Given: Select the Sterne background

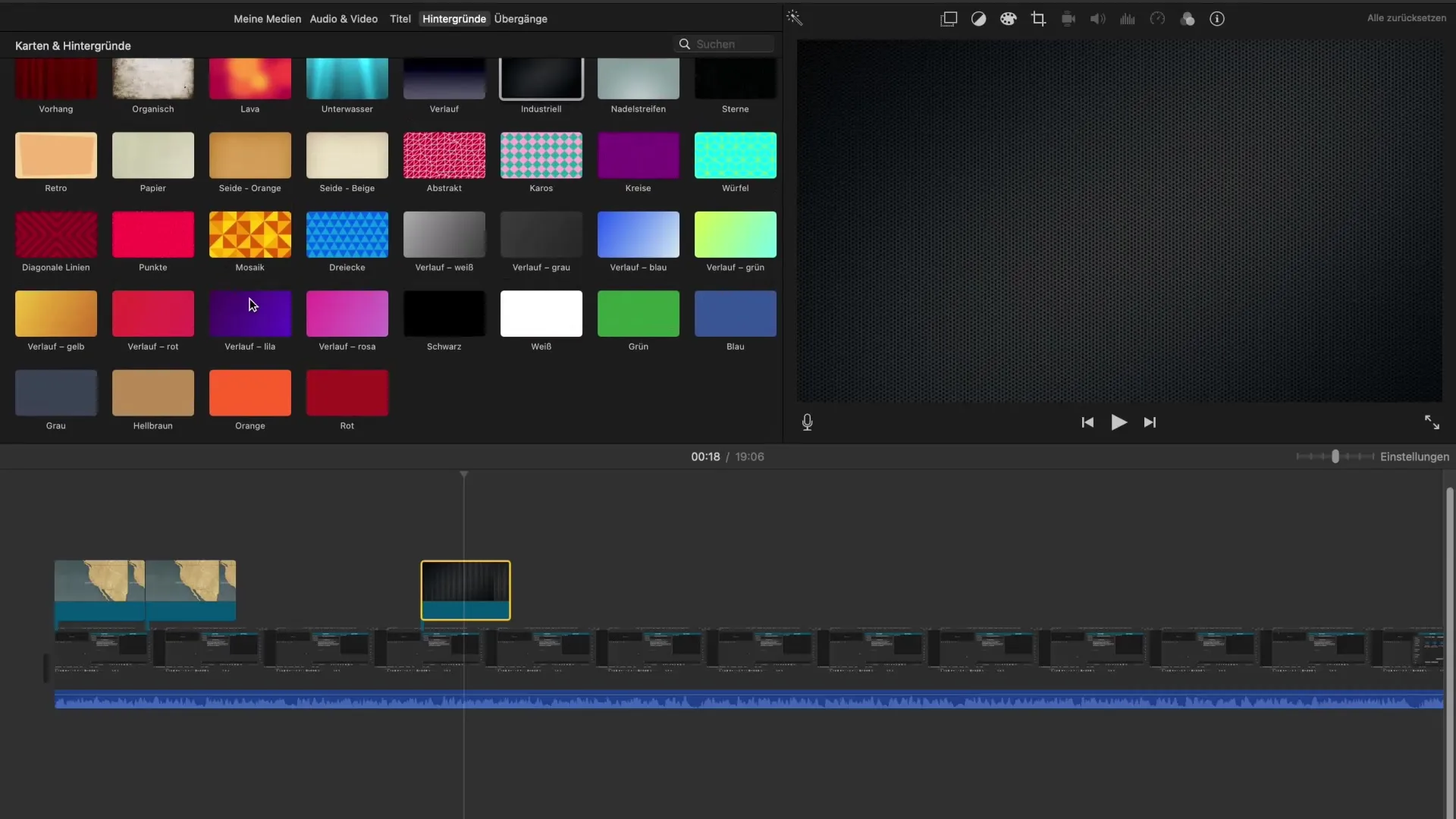Looking at the screenshot, I should pos(736,79).
